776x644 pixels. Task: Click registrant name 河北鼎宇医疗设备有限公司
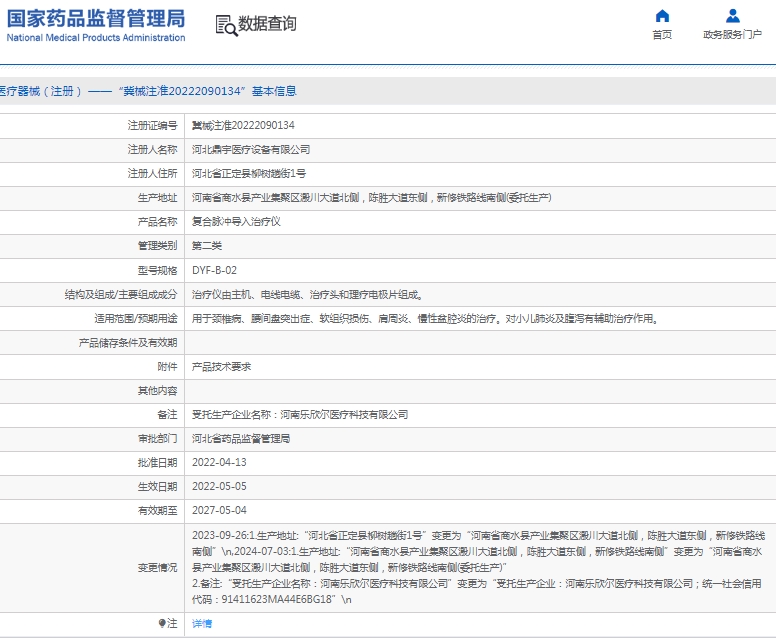(x=251, y=149)
